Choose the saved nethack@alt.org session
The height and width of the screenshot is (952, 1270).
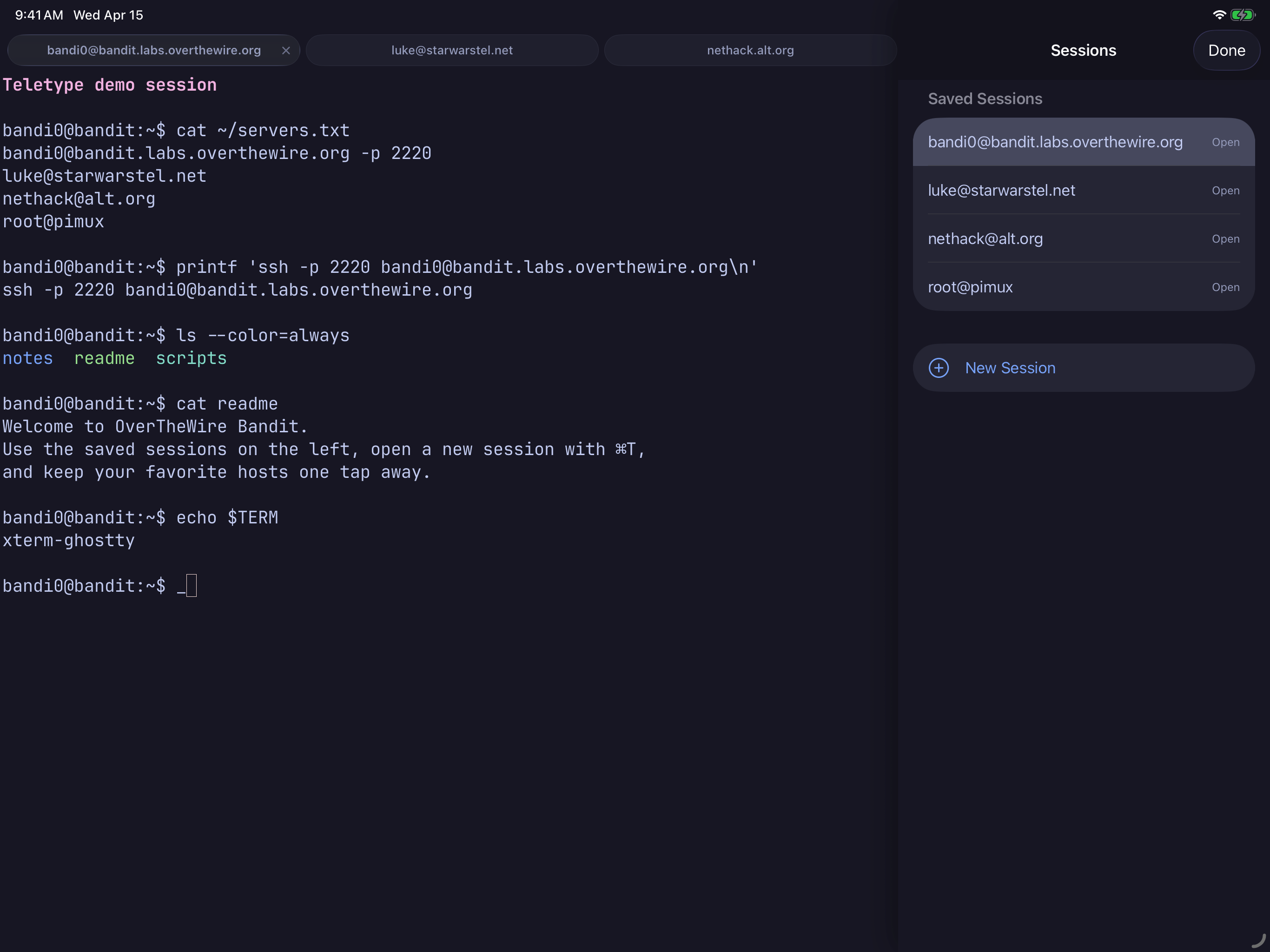(985, 239)
